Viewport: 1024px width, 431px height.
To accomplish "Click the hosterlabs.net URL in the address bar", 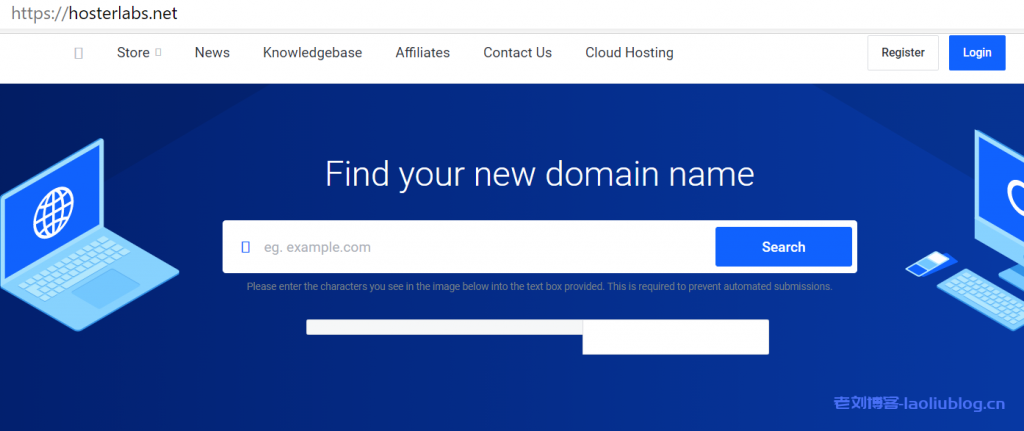I will click(x=94, y=14).
